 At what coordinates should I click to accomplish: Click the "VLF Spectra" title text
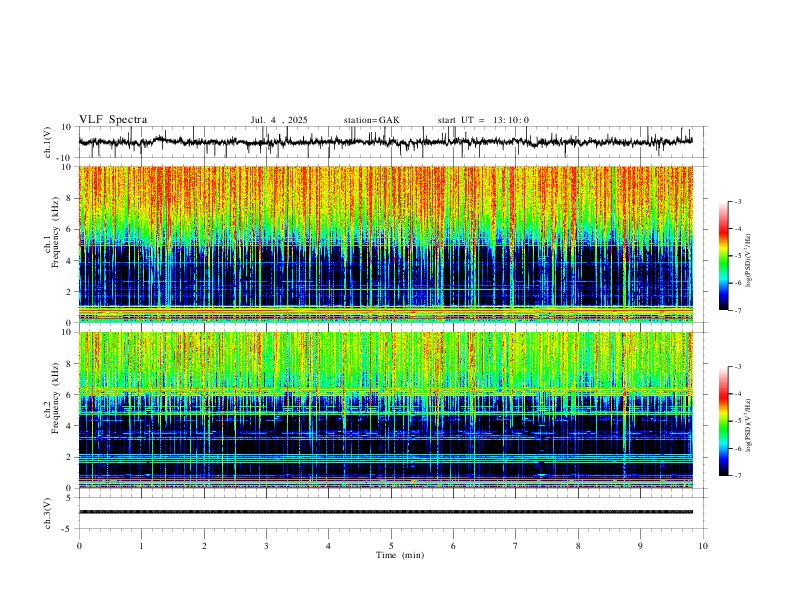113,120
